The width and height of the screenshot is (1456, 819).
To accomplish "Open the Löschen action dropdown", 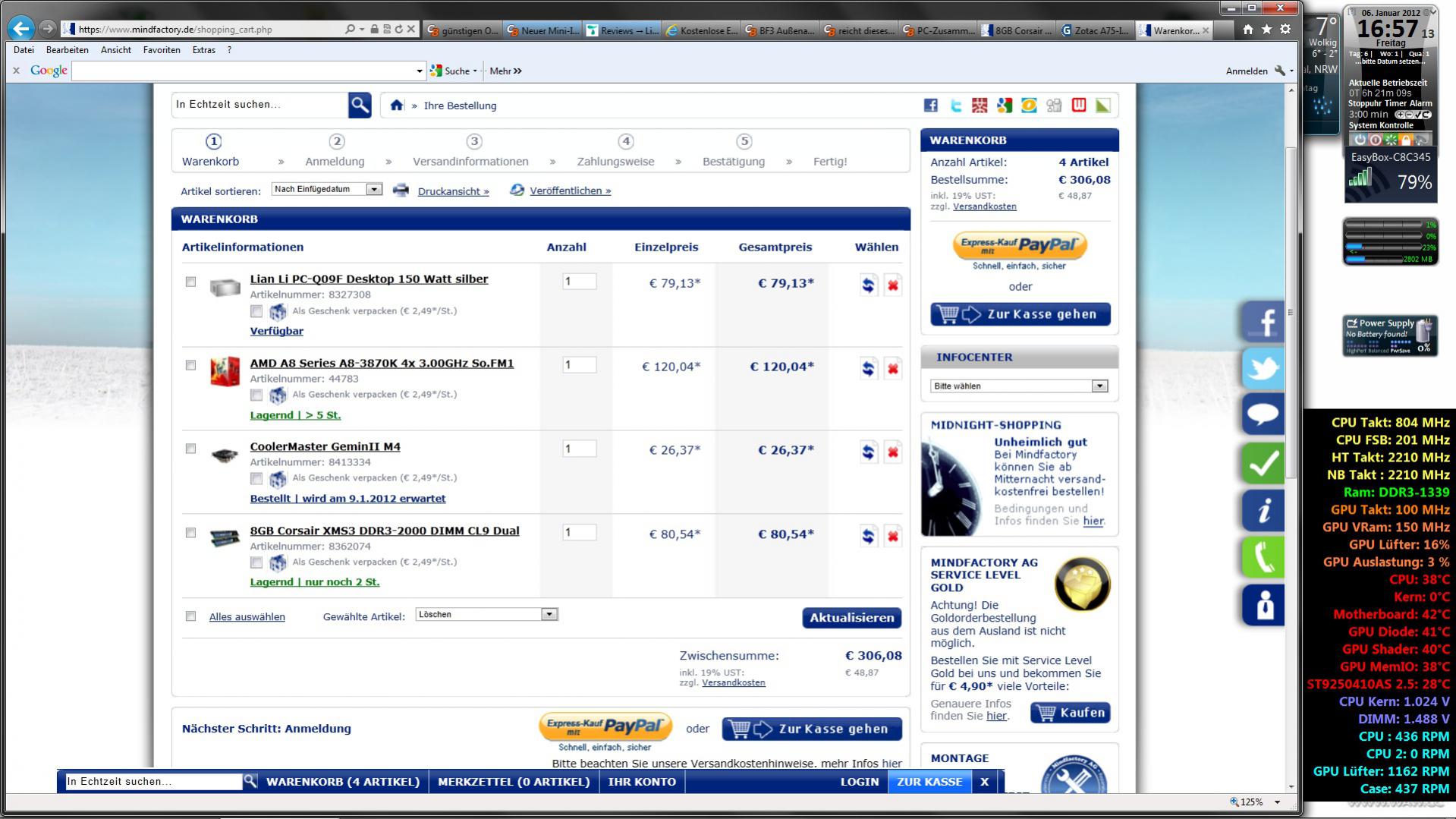I will pyautogui.click(x=487, y=614).
